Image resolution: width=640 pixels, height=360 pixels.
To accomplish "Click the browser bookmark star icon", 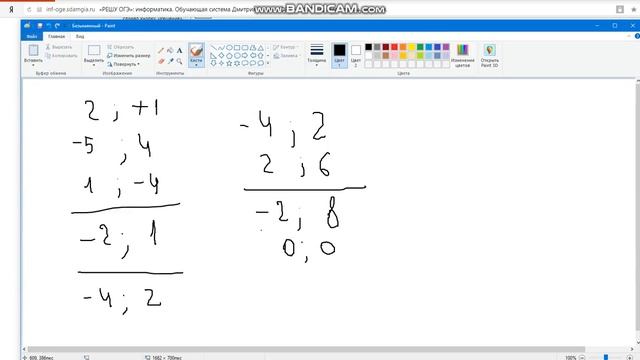I will coord(634,9).
